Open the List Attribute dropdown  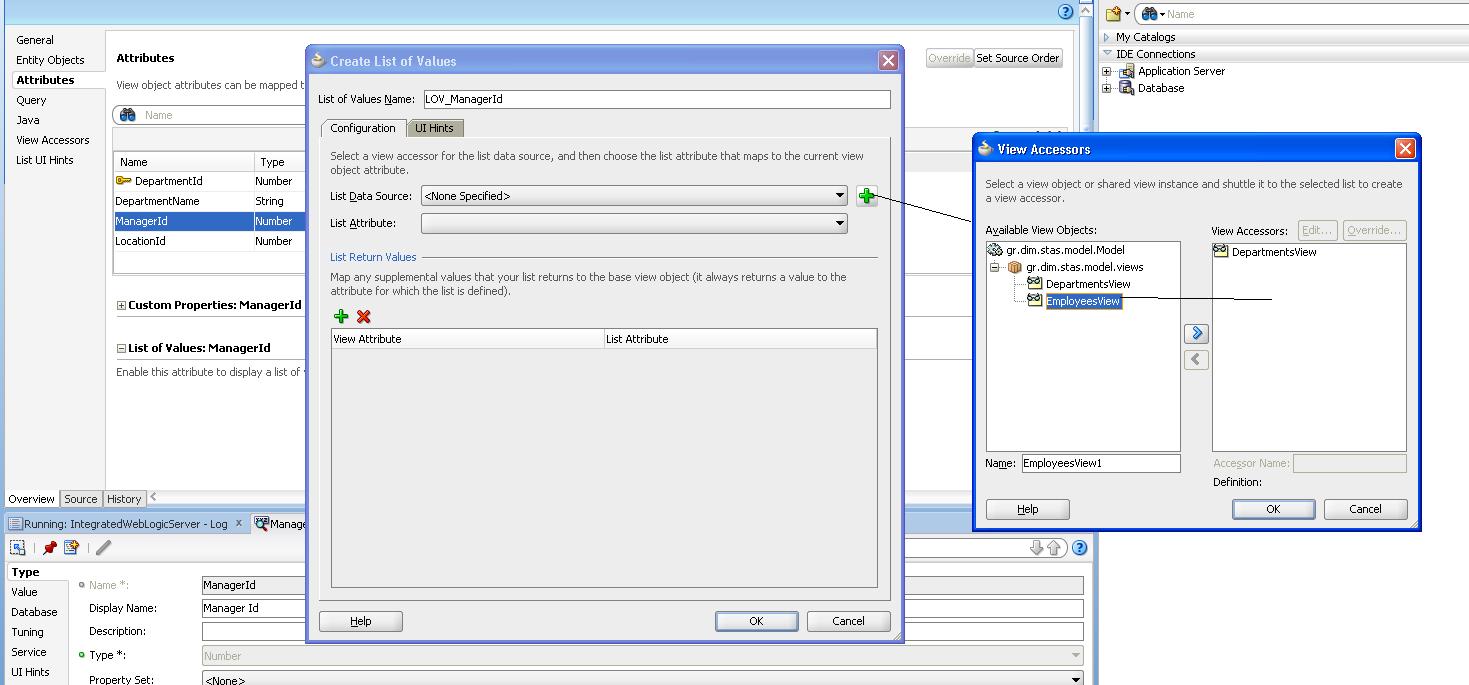tap(838, 223)
